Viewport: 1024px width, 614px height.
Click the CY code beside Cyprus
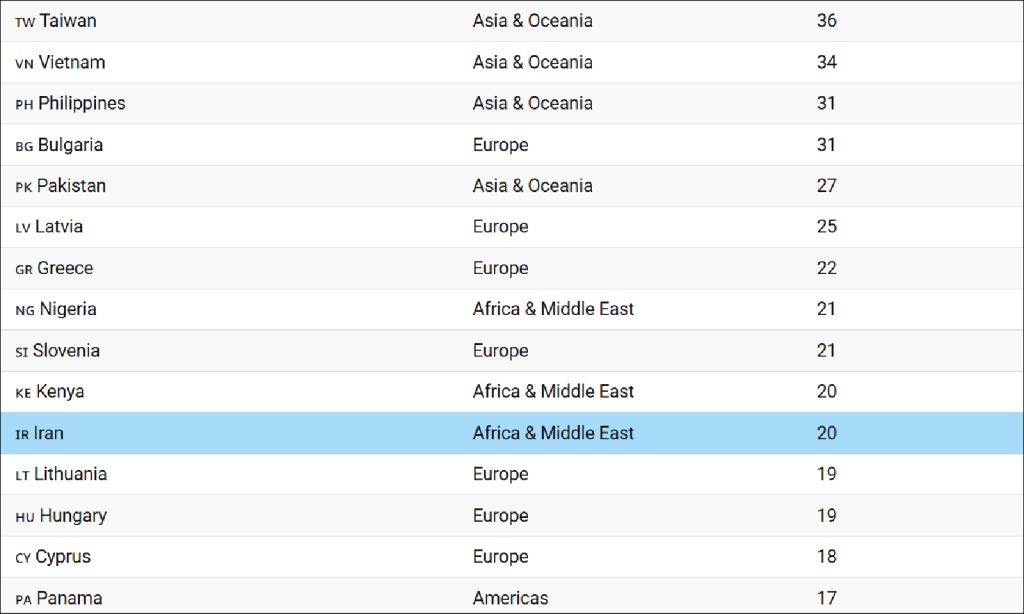click(x=23, y=558)
